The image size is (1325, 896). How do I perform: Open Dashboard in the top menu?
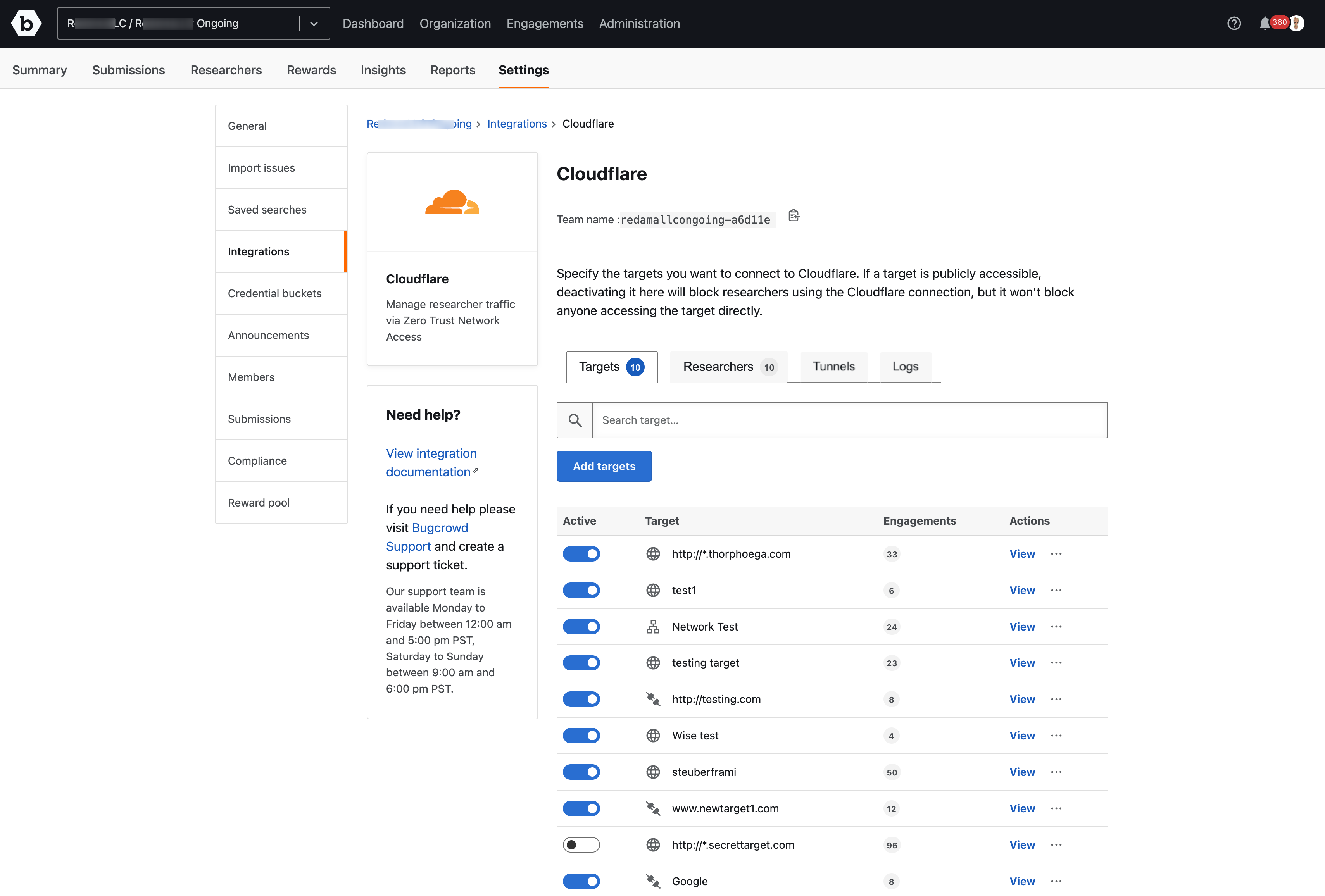pos(373,23)
